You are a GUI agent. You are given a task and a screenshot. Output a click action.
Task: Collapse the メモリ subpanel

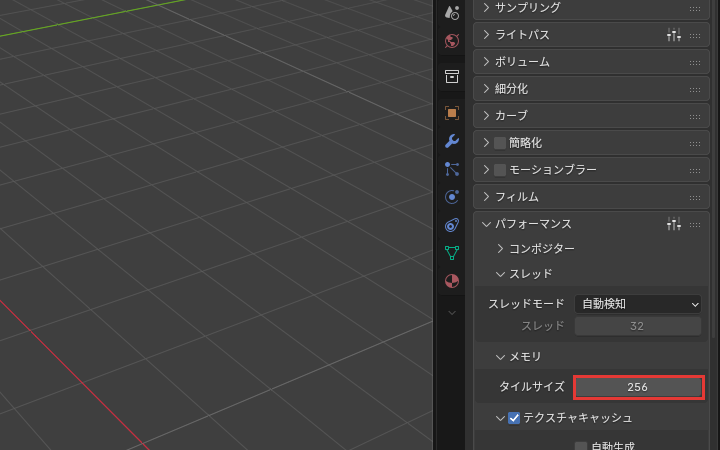click(x=501, y=357)
